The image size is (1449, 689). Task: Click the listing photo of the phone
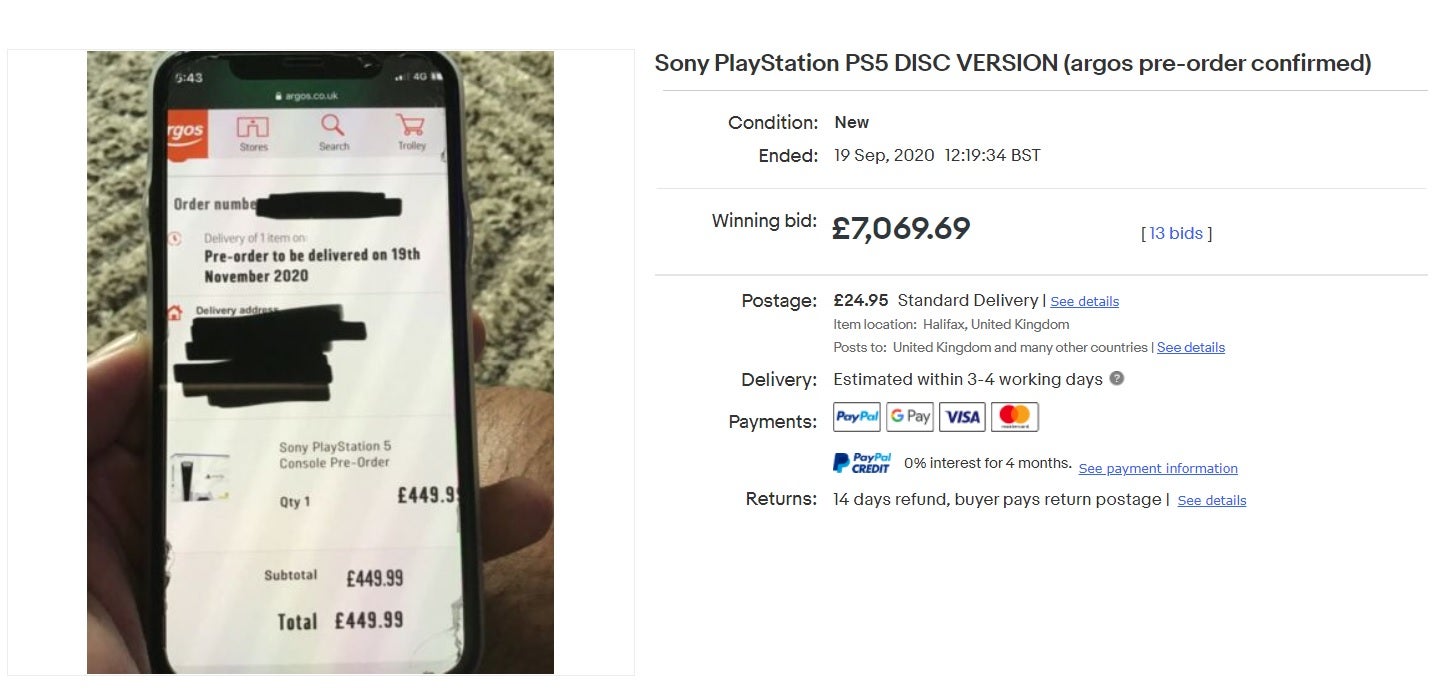coord(320,362)
